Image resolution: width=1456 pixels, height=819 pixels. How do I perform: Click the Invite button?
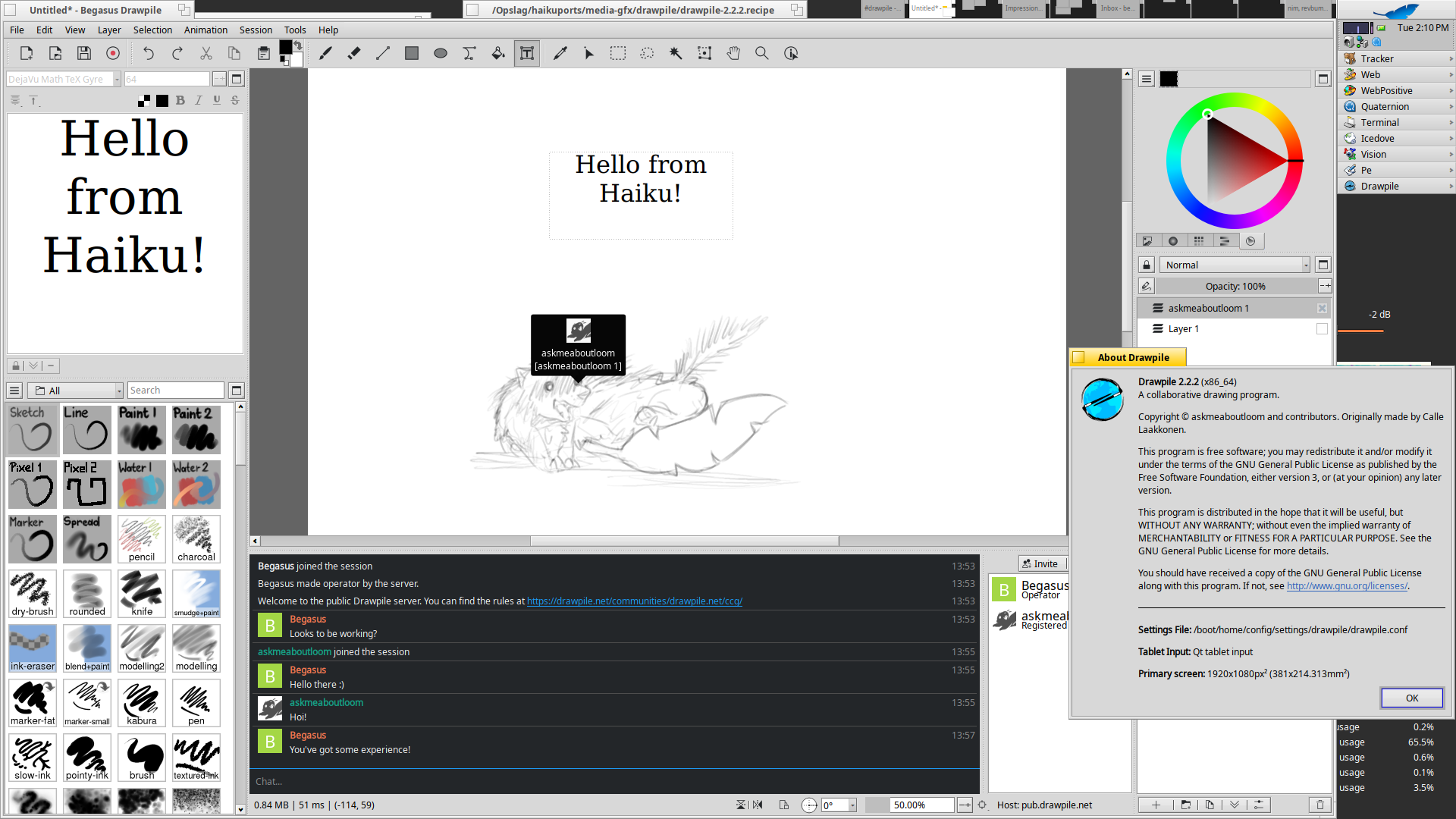pyautogui.click(x=1042, y=563)
